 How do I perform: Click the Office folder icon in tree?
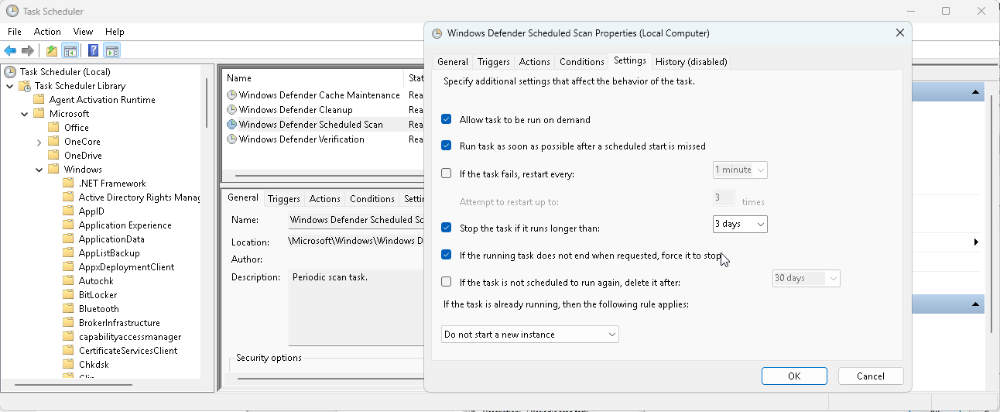pos(54,128)
